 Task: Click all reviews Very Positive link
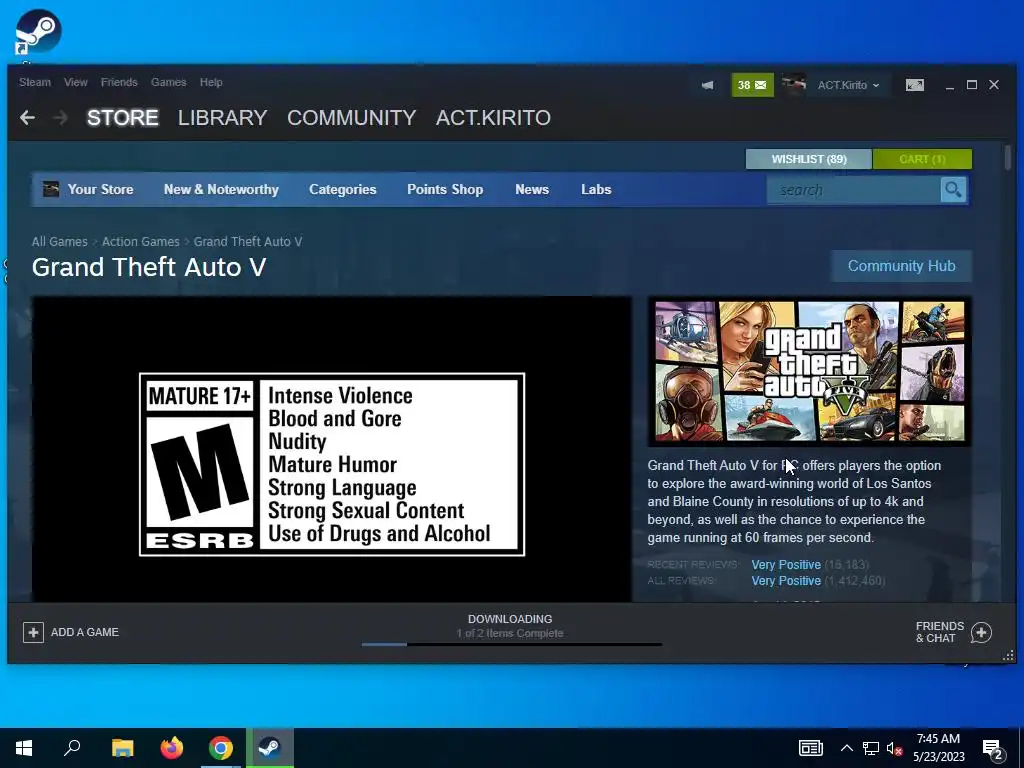click(x=786, y=581)
